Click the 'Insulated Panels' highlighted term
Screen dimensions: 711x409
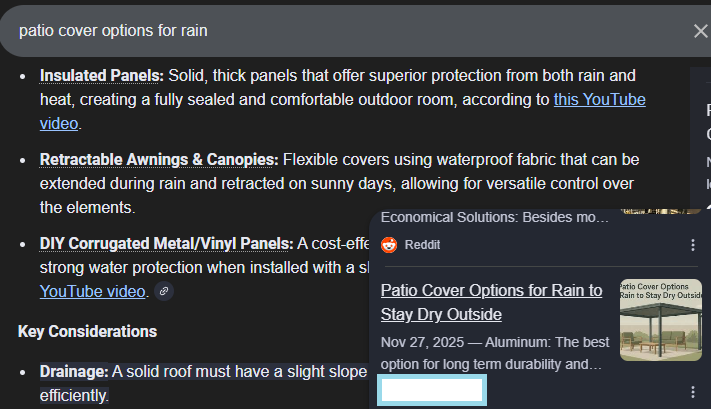[101, 75]
